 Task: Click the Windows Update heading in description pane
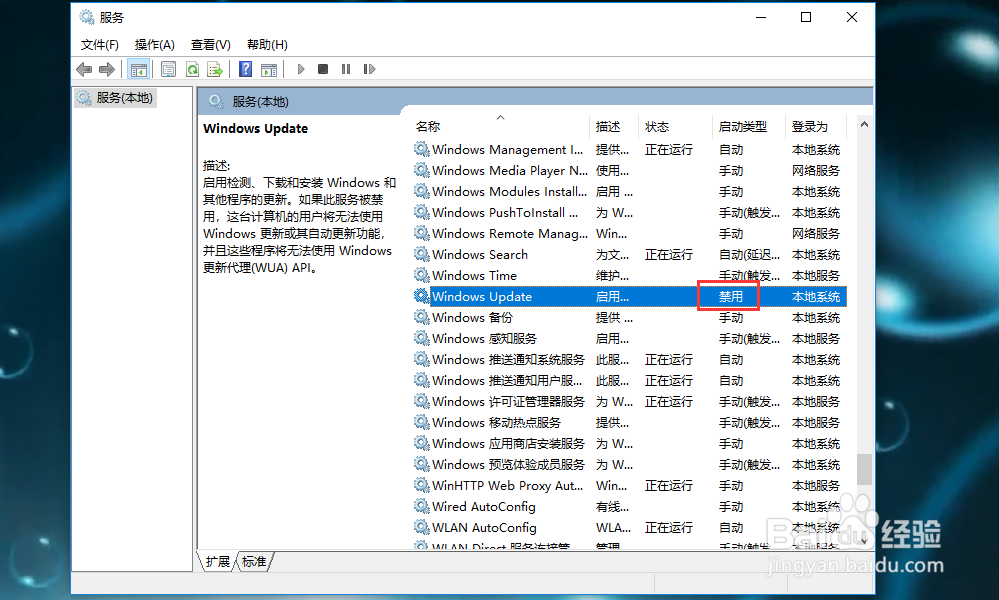pyautogui.click(x=255, y=129)
